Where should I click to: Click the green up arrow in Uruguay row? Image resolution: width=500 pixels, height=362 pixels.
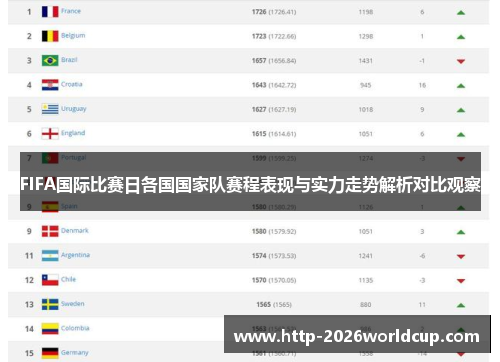461,110
